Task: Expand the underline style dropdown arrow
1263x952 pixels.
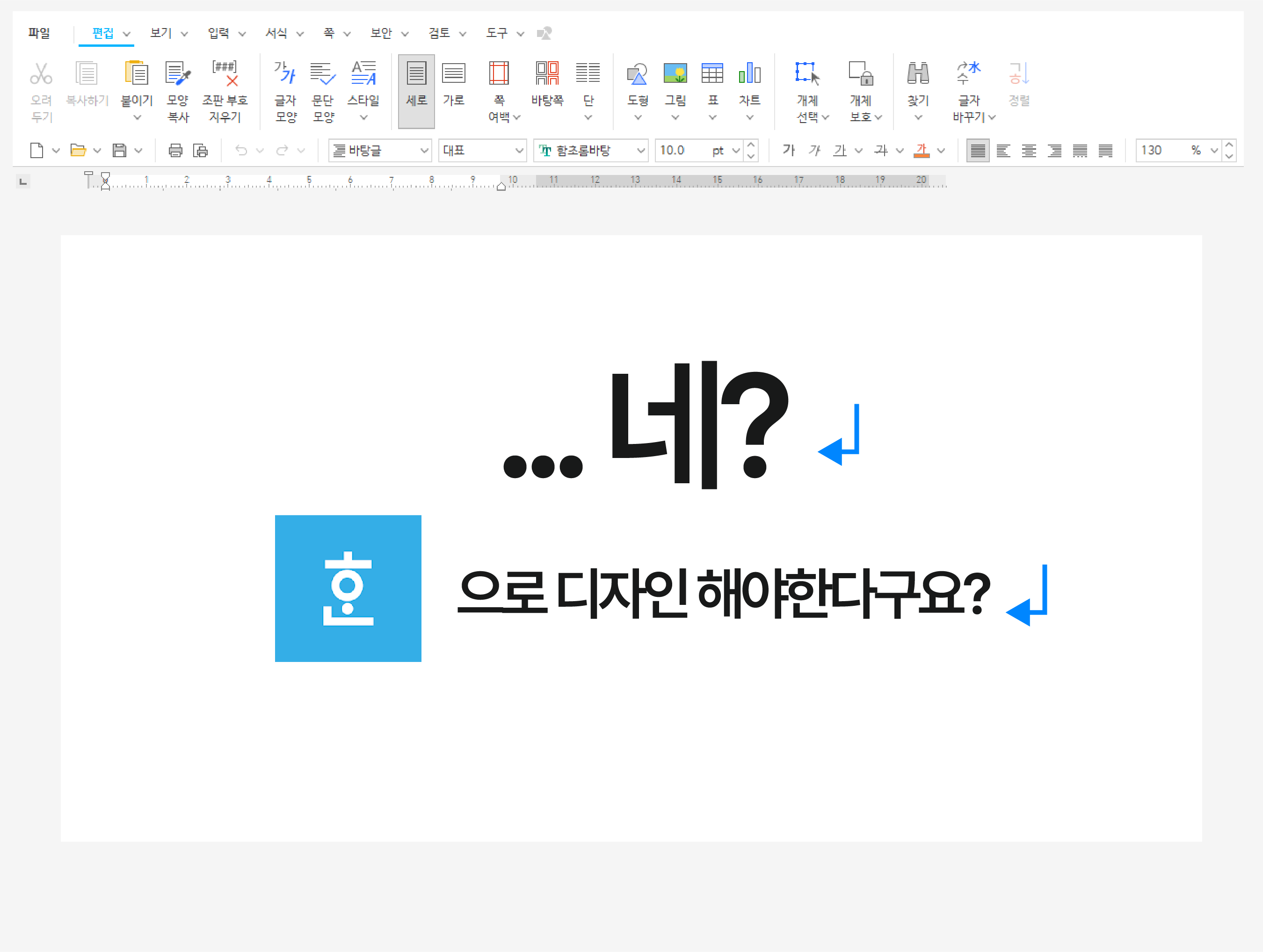Action: click(x=858, y=151)
